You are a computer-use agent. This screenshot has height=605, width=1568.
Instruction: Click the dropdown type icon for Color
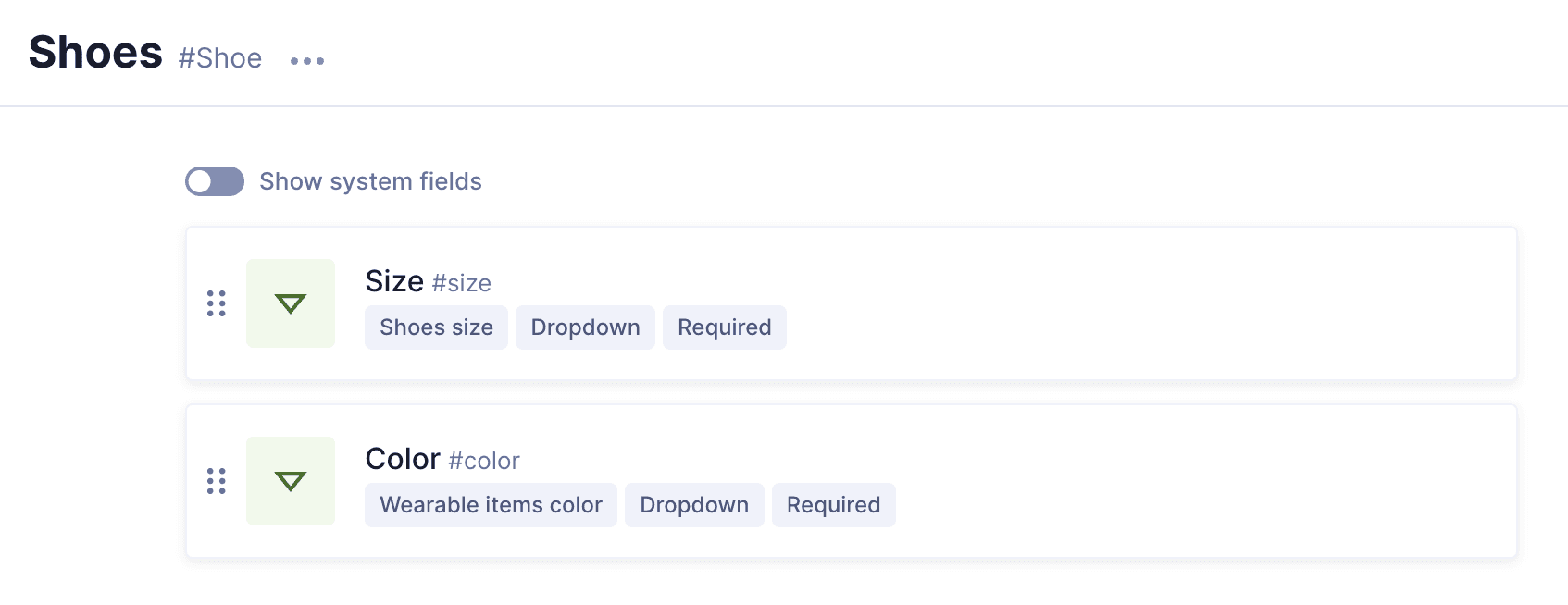tap(291, 481)
